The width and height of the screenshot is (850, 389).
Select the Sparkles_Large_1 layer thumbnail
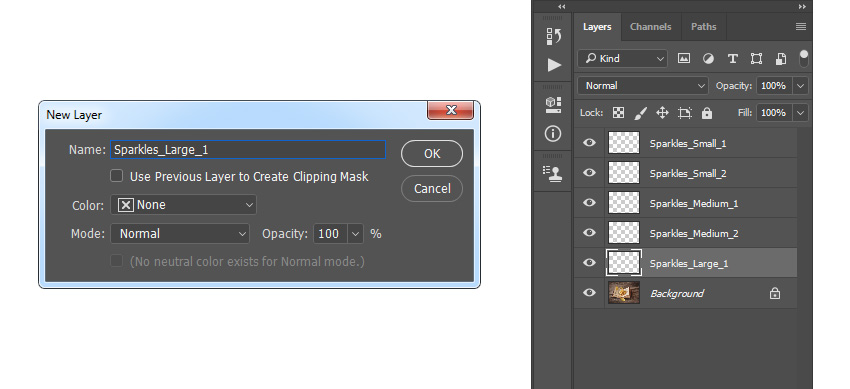[x=624, y=263]
